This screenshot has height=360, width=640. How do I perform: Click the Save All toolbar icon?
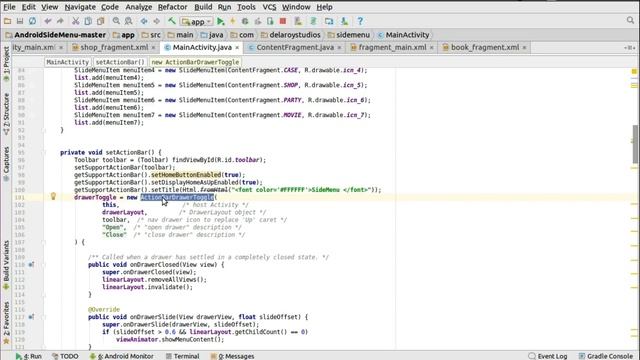(x=20, y=21)
